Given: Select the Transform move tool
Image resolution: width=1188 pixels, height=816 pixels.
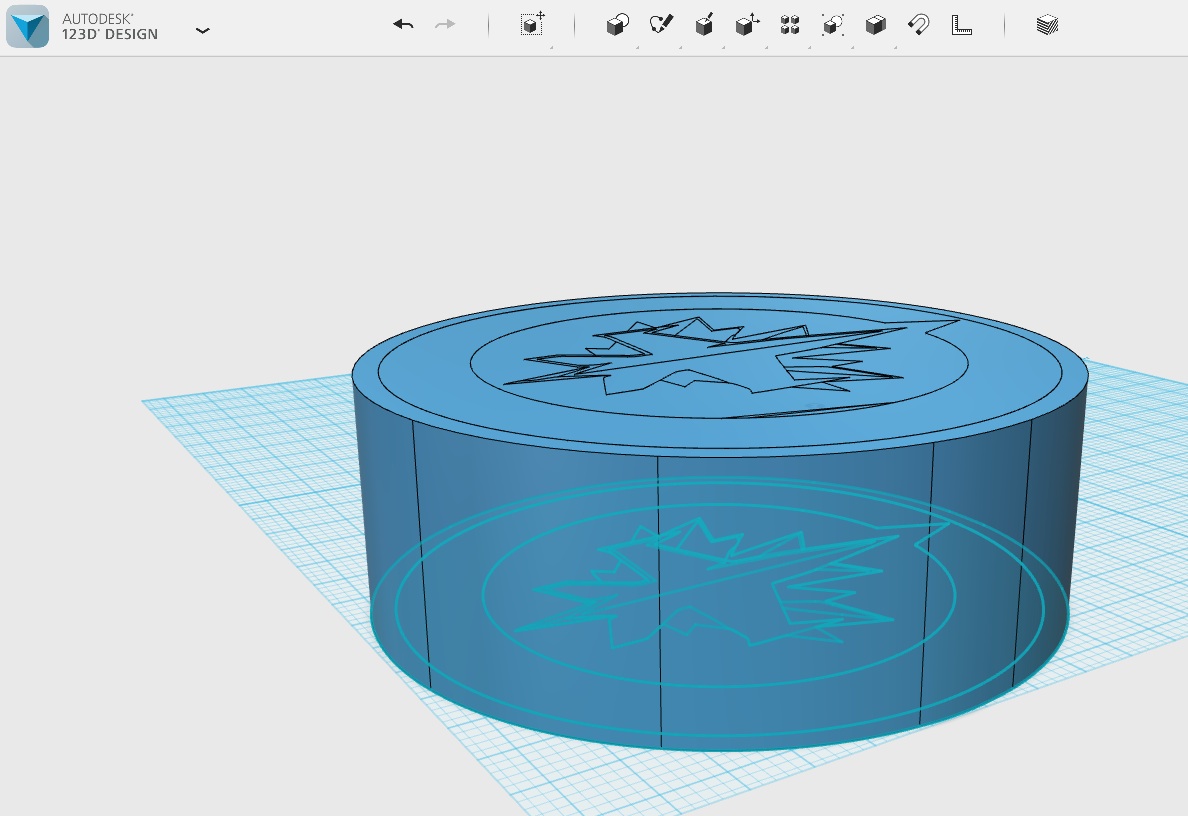Looking at the screenshot, I should [x=532, y=25].
